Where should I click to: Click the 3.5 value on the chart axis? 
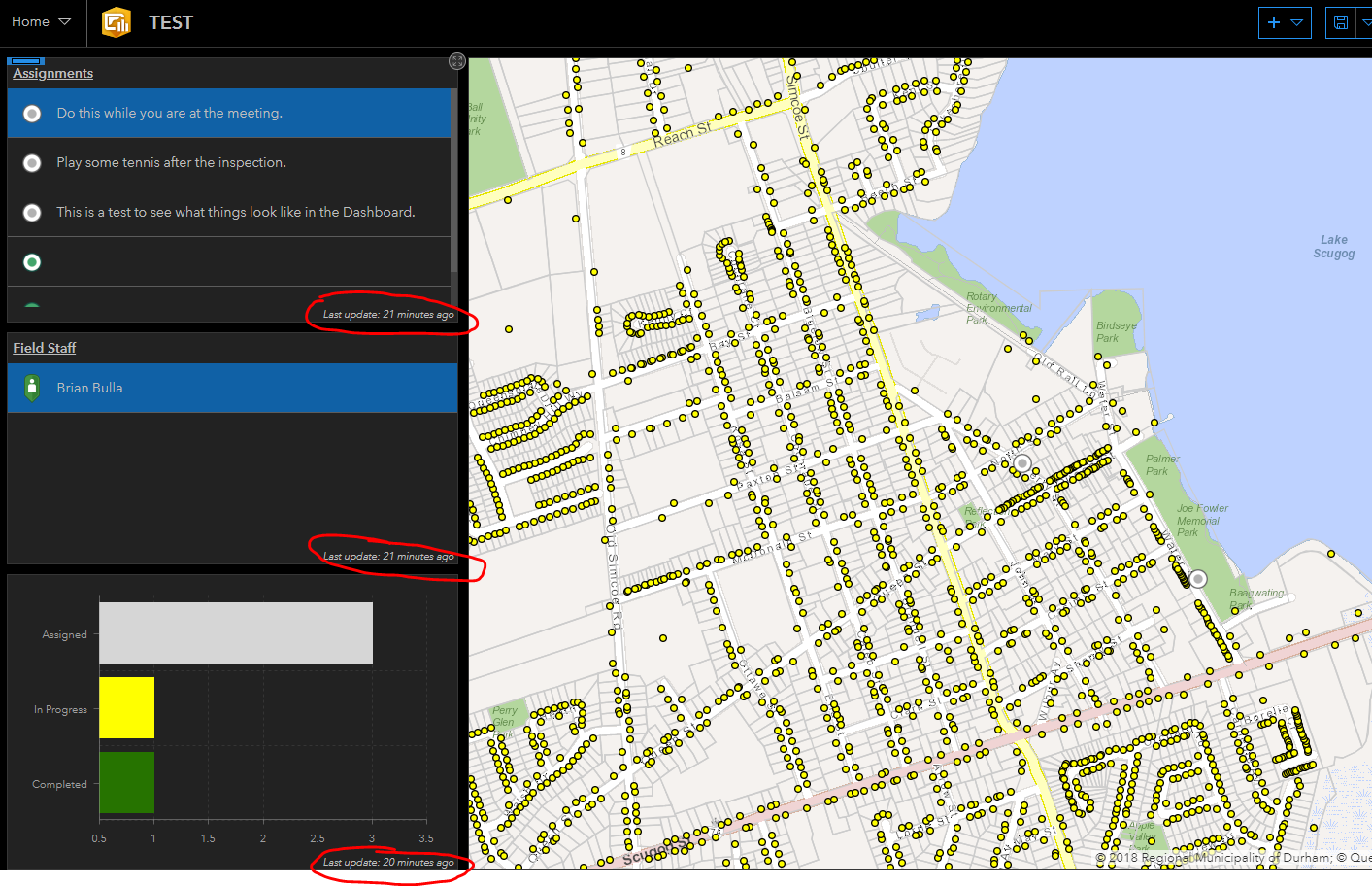coord(426,837)
